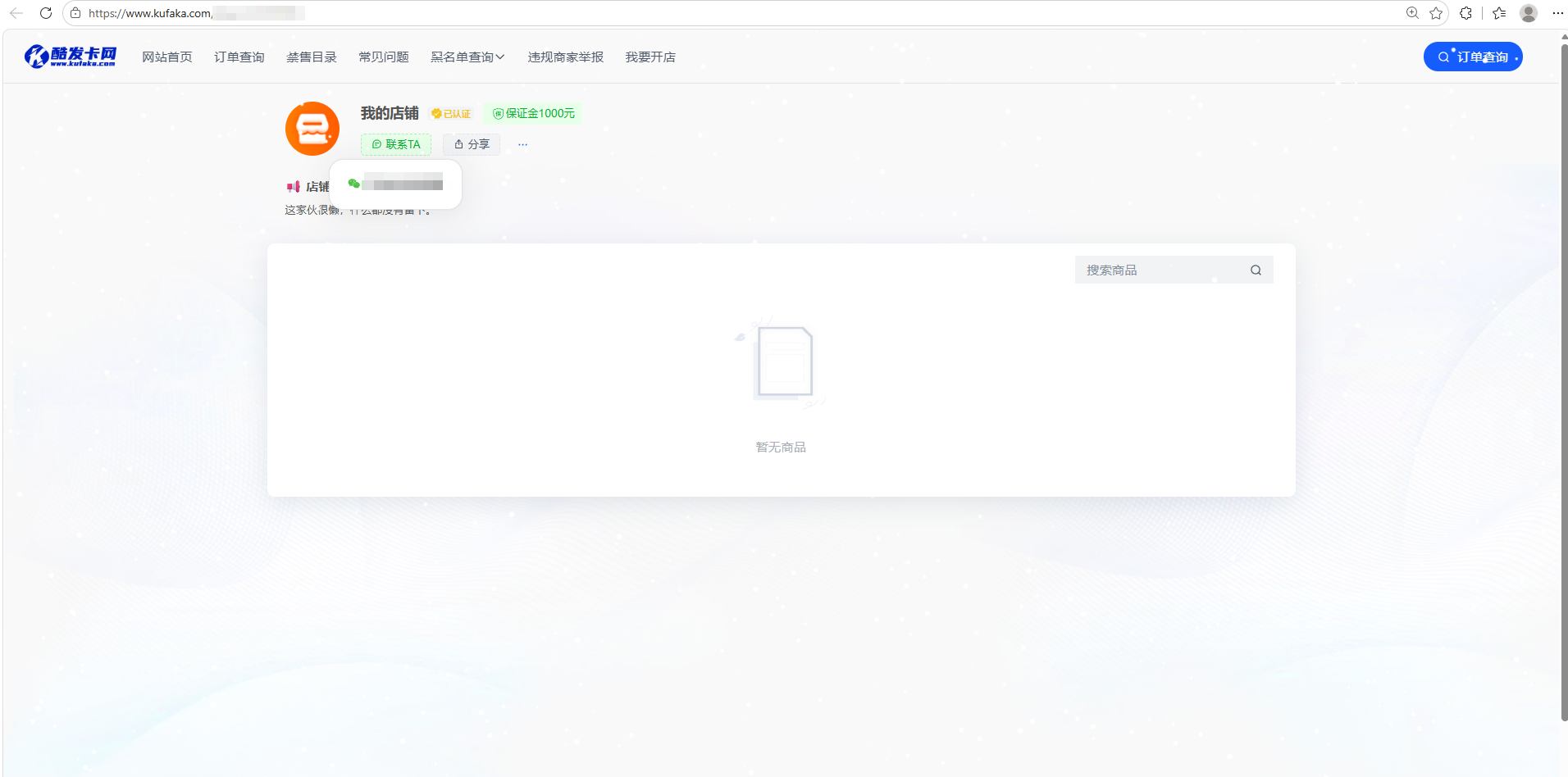Open 我要开店 link
The image size is (1568, 777).
click(650, 57)
